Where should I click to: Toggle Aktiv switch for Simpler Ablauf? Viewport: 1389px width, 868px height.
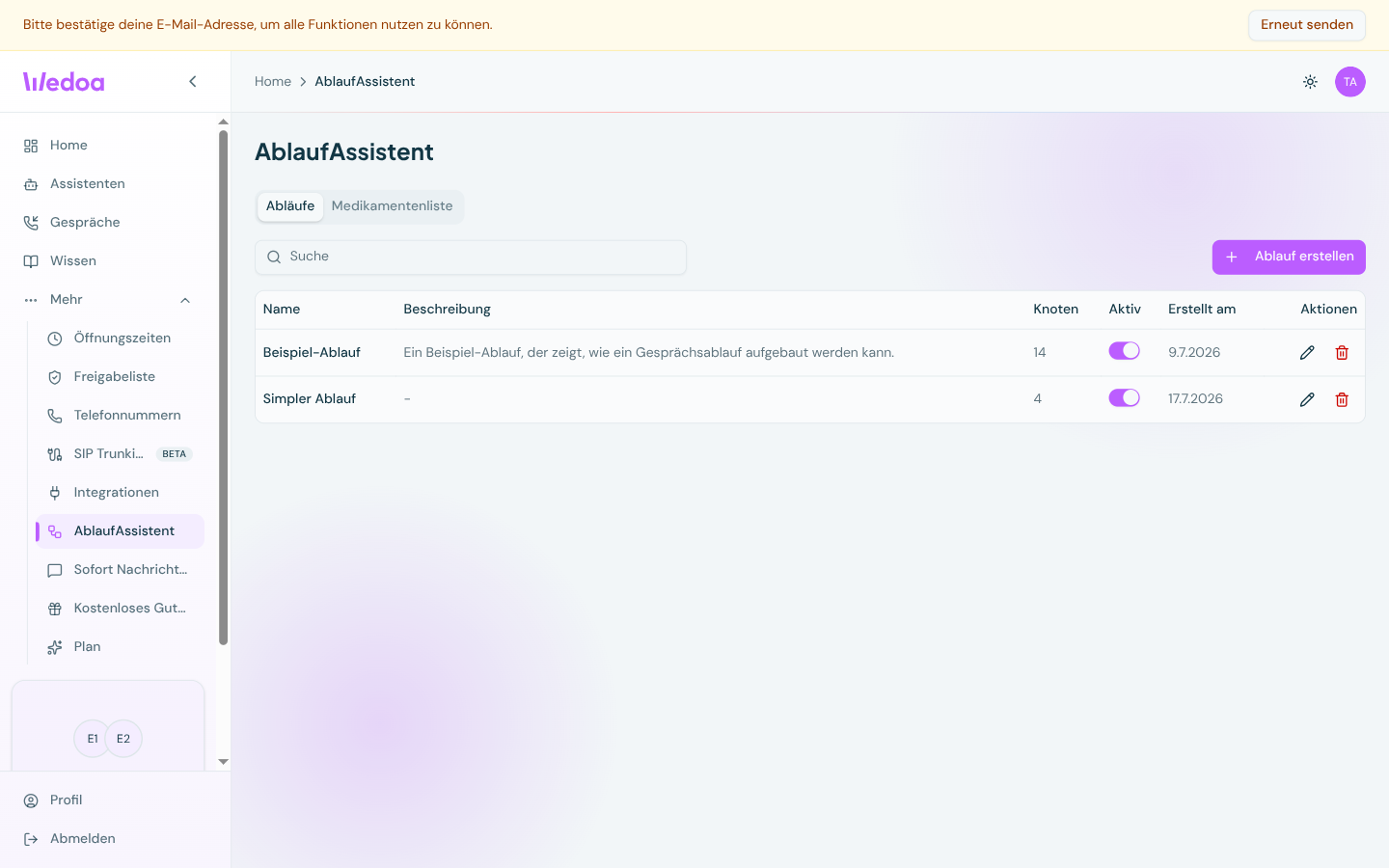point(1124,397)
